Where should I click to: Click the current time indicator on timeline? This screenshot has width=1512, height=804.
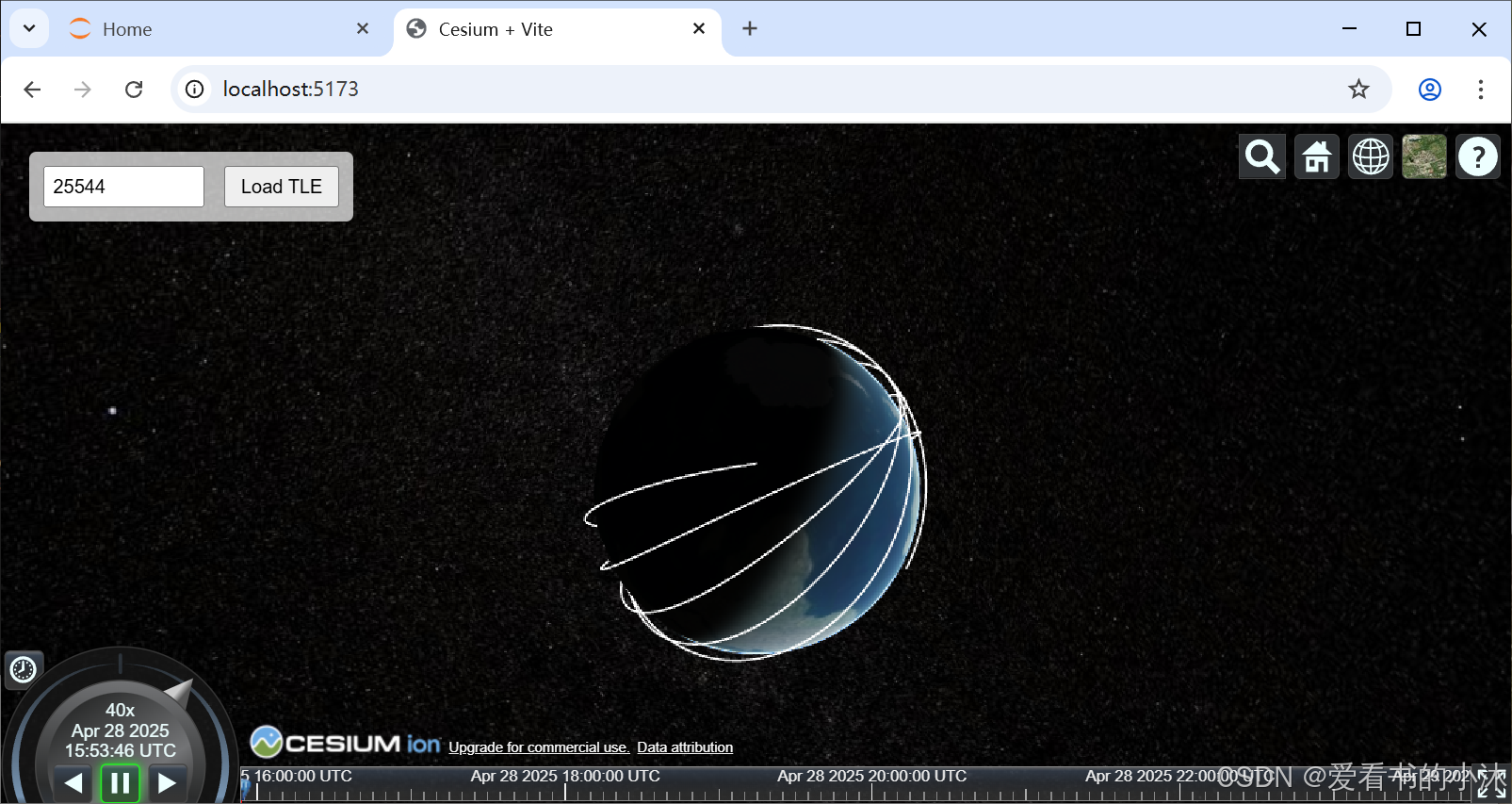[x=245, y=790]
